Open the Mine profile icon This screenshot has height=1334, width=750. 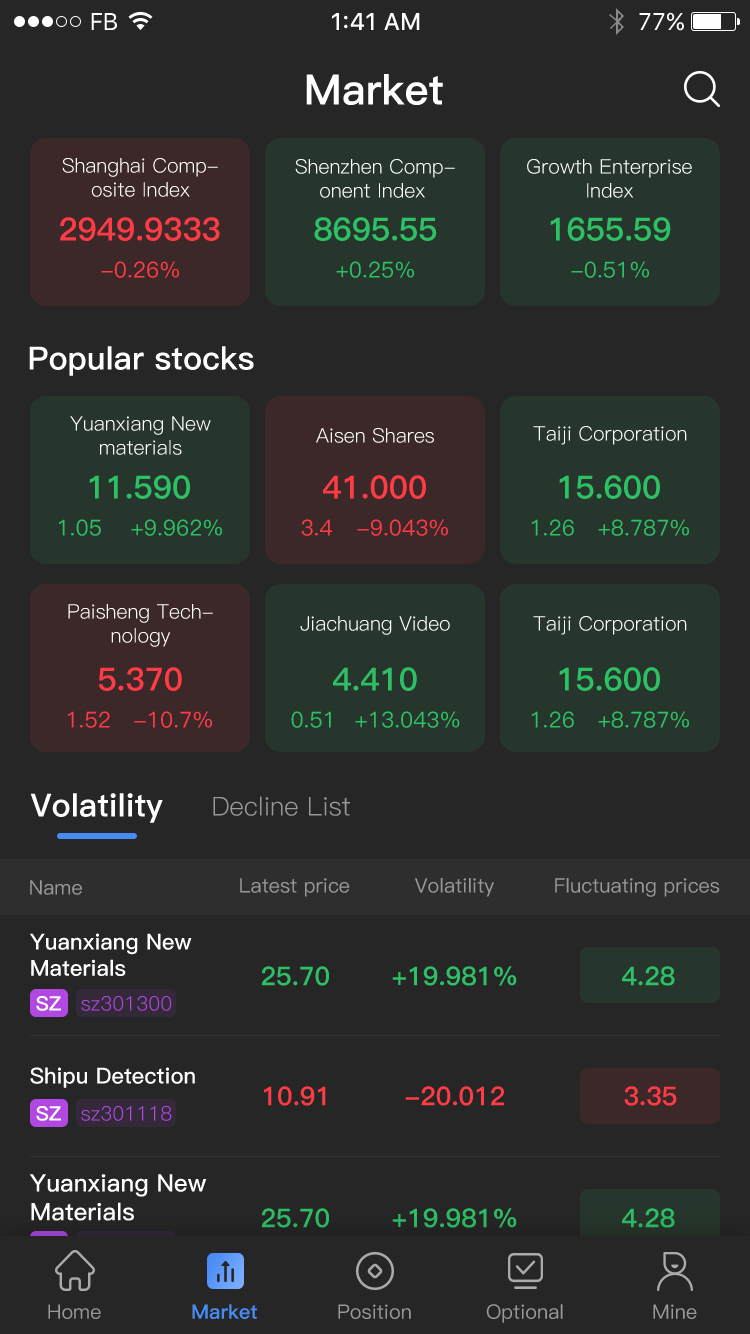pyautogui.click(x=675, y=1272)
